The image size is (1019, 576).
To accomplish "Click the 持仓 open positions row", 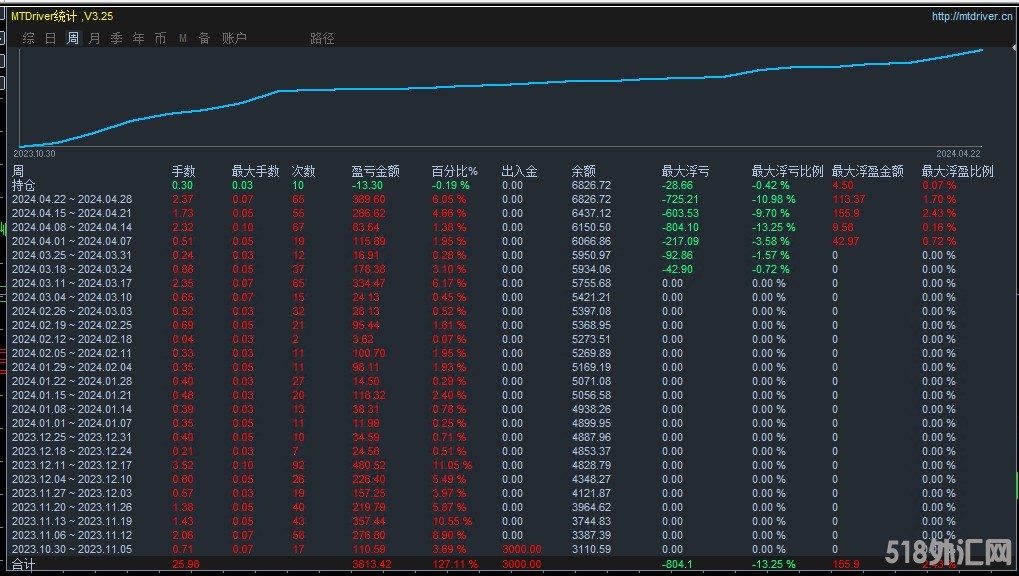I will pos(23,185).
